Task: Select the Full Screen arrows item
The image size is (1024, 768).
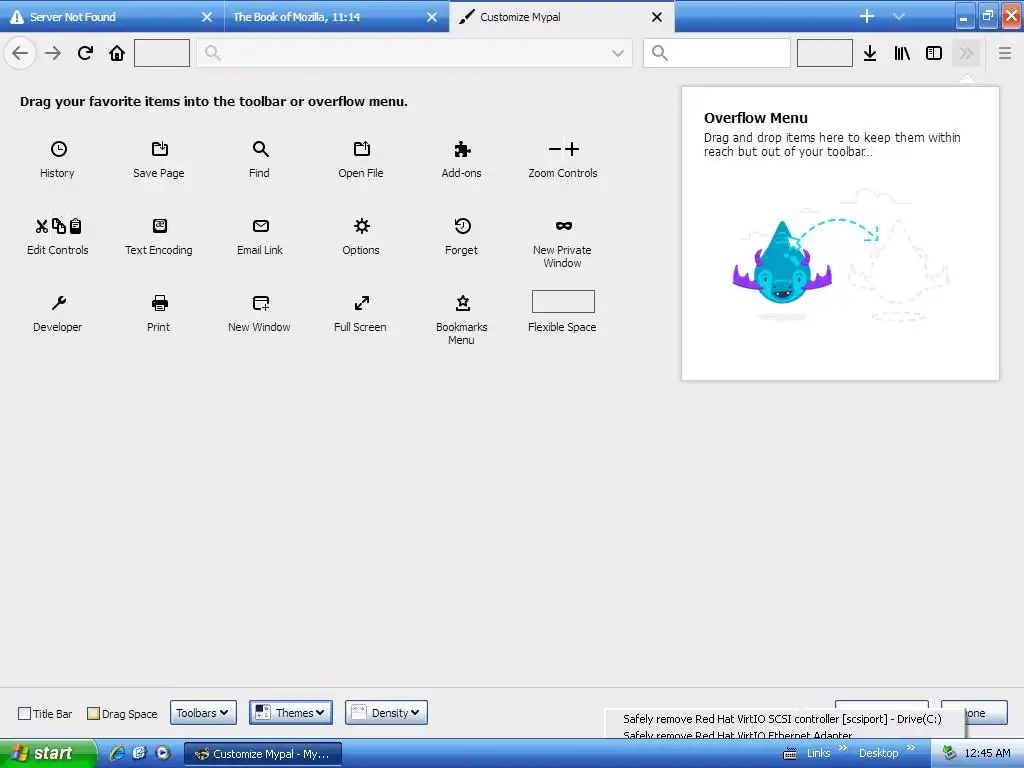Action: click(360, 313)
